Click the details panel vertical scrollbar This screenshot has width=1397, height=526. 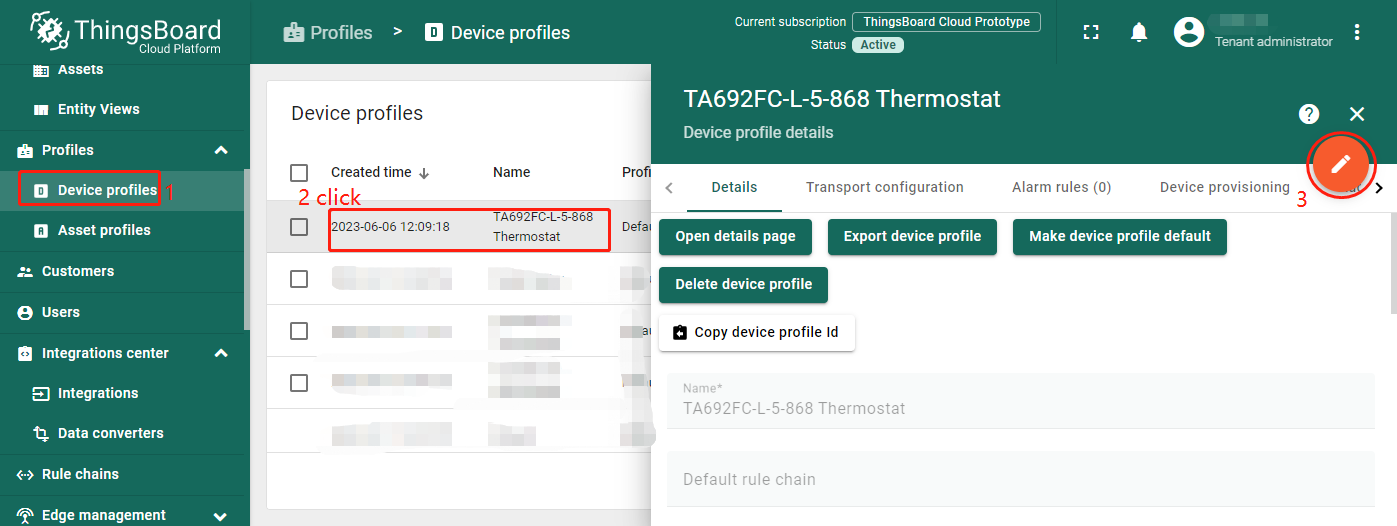pyautogui.click(x=1393, y=264)
